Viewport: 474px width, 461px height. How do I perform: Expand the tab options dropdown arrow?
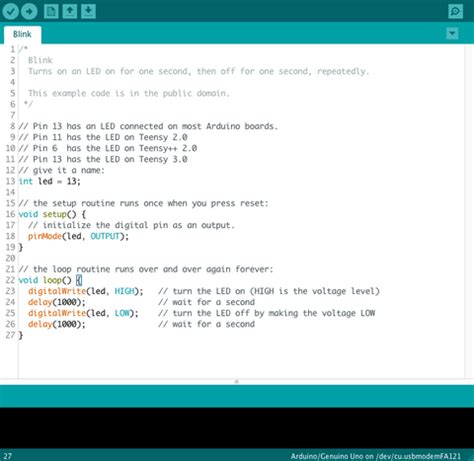[x=452, y=33]
